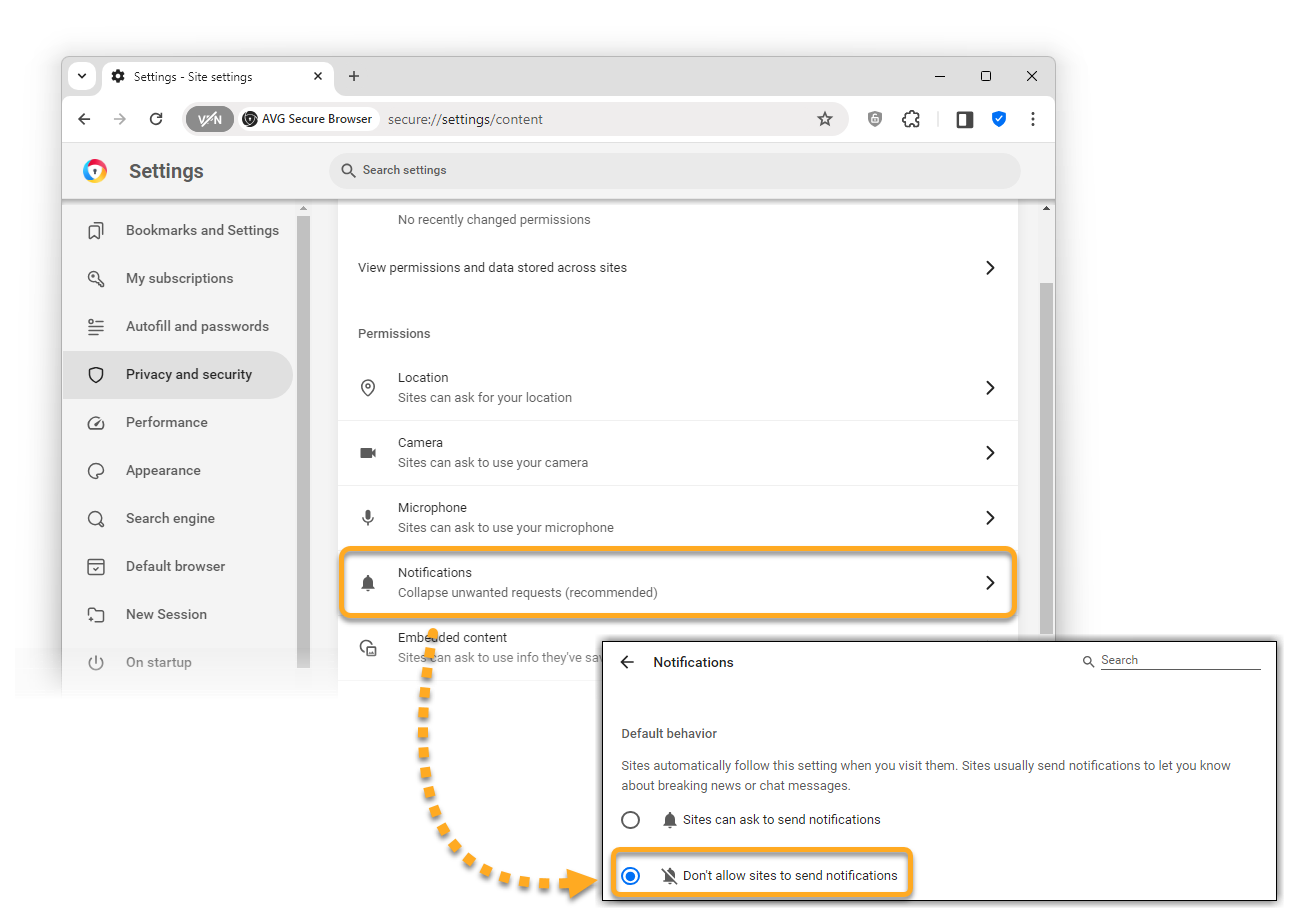Click the privacy guard icon in toolbar
The width and height of the screenshot is (1298, 920).
(x=875, y=119)
